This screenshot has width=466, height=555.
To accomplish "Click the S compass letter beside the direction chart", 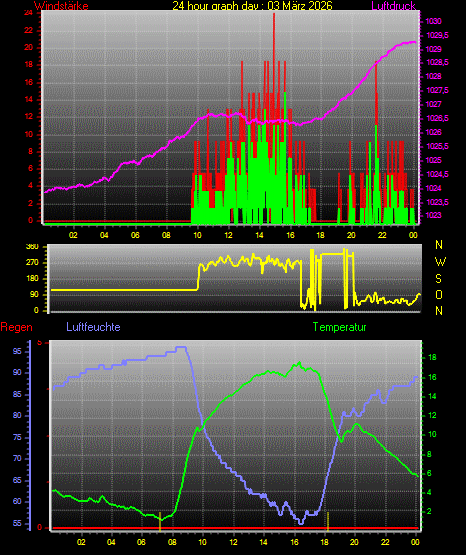I will coord(438,279).
